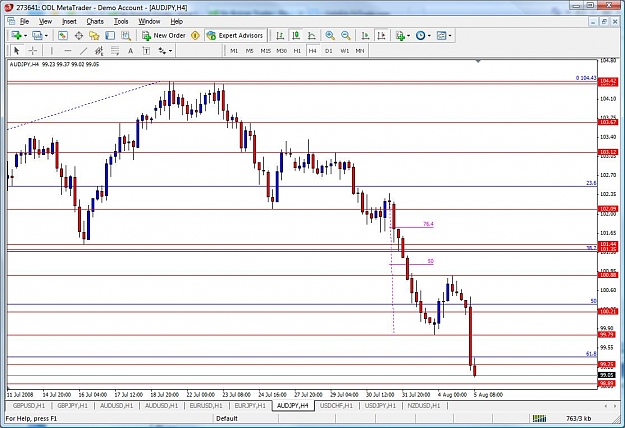
Task: Switch to the EURJPY,H1 chart tab
Action: click(250, 406)
